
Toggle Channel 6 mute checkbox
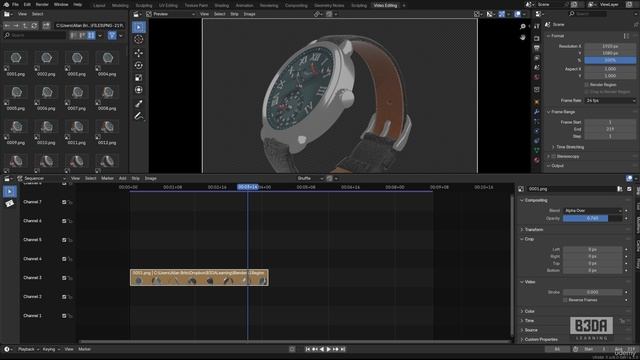(x=64, y=221)
